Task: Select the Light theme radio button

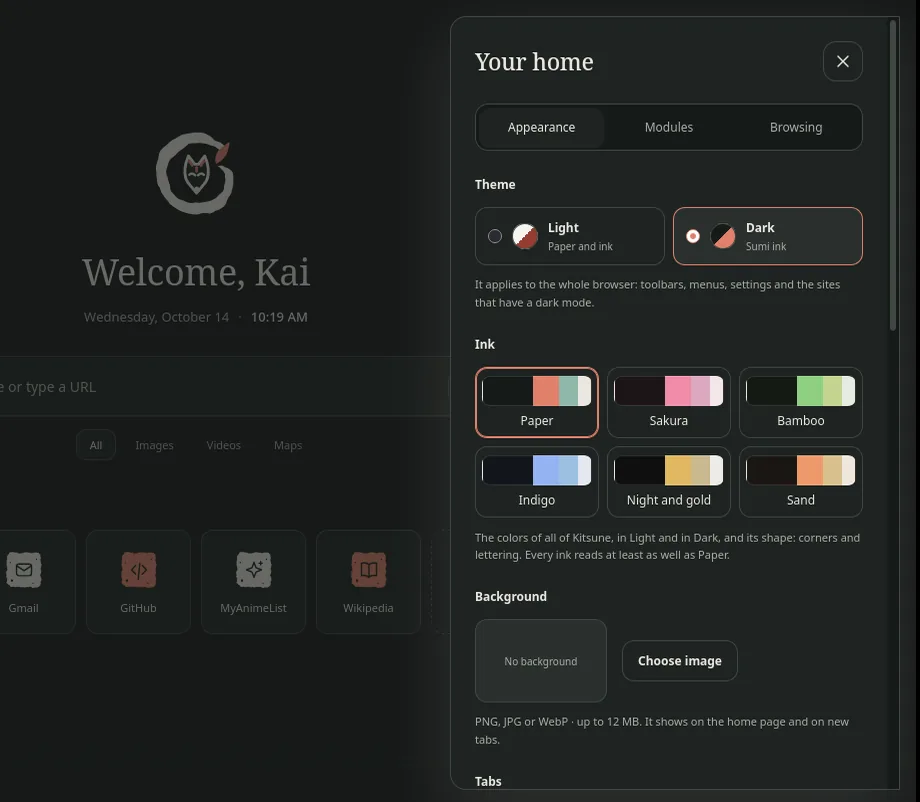Action: pyautogui.click(x=495, y=236)
